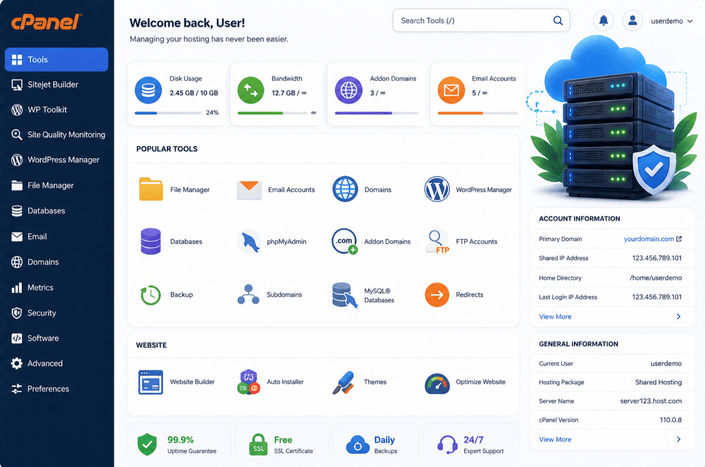Screen dimensions: 705x467
Task: Click the Addon Domains purple progress bar
Action: (x=376, y=113)
